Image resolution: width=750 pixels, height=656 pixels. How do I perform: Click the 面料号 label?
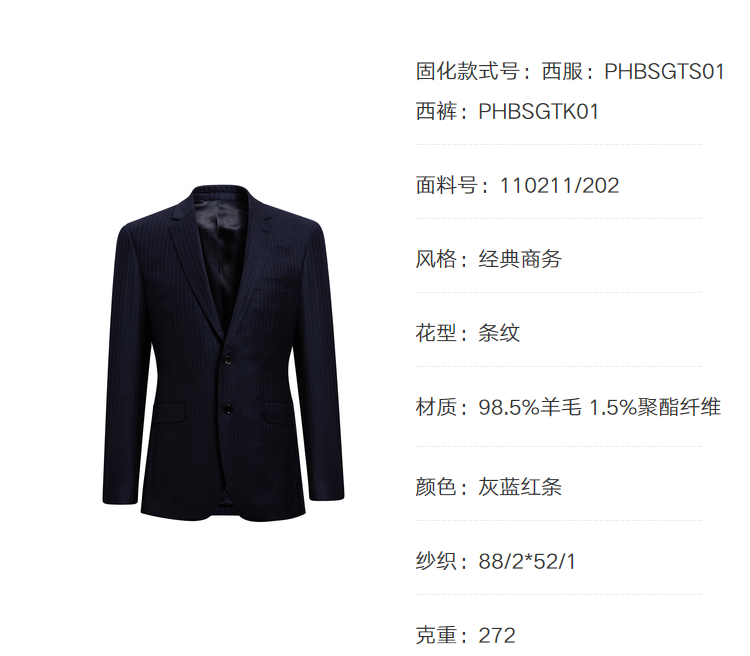pos(446,186)
